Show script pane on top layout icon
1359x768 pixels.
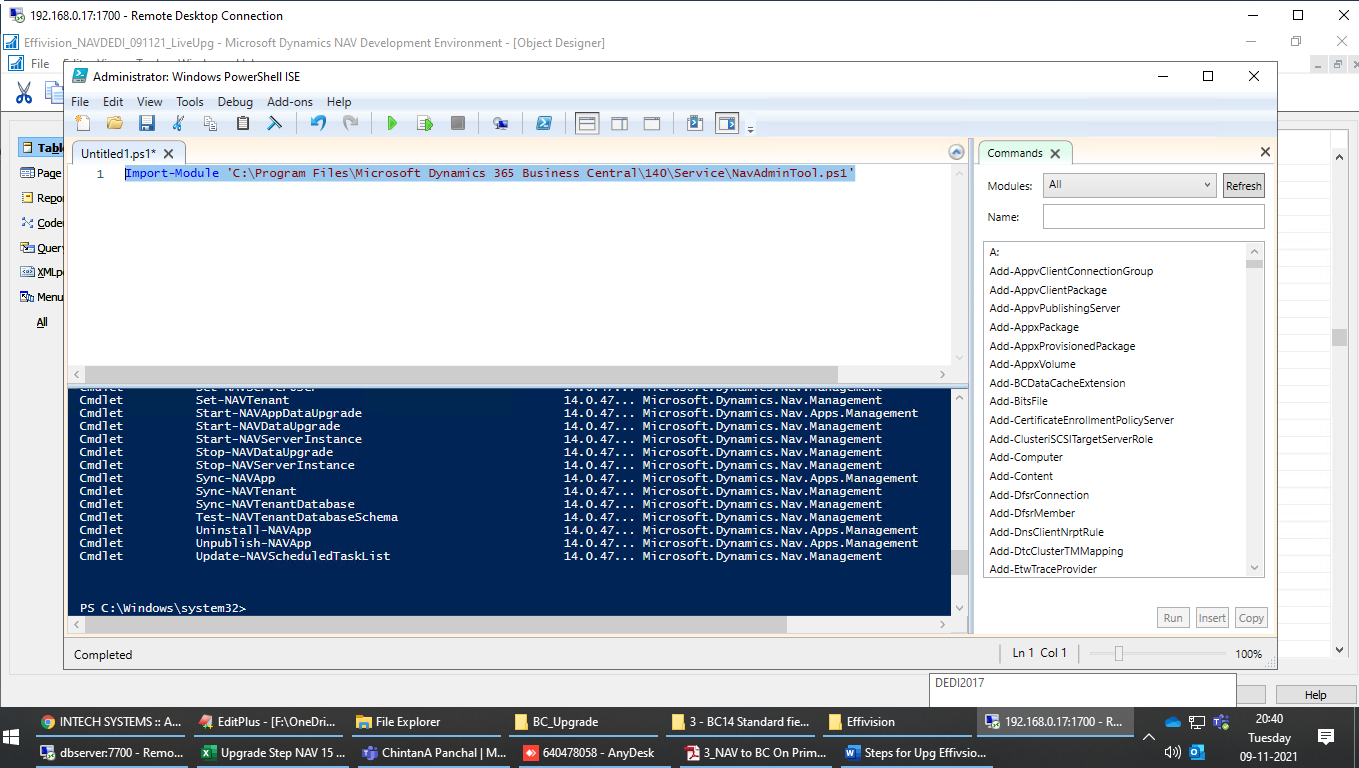[588, 123]
